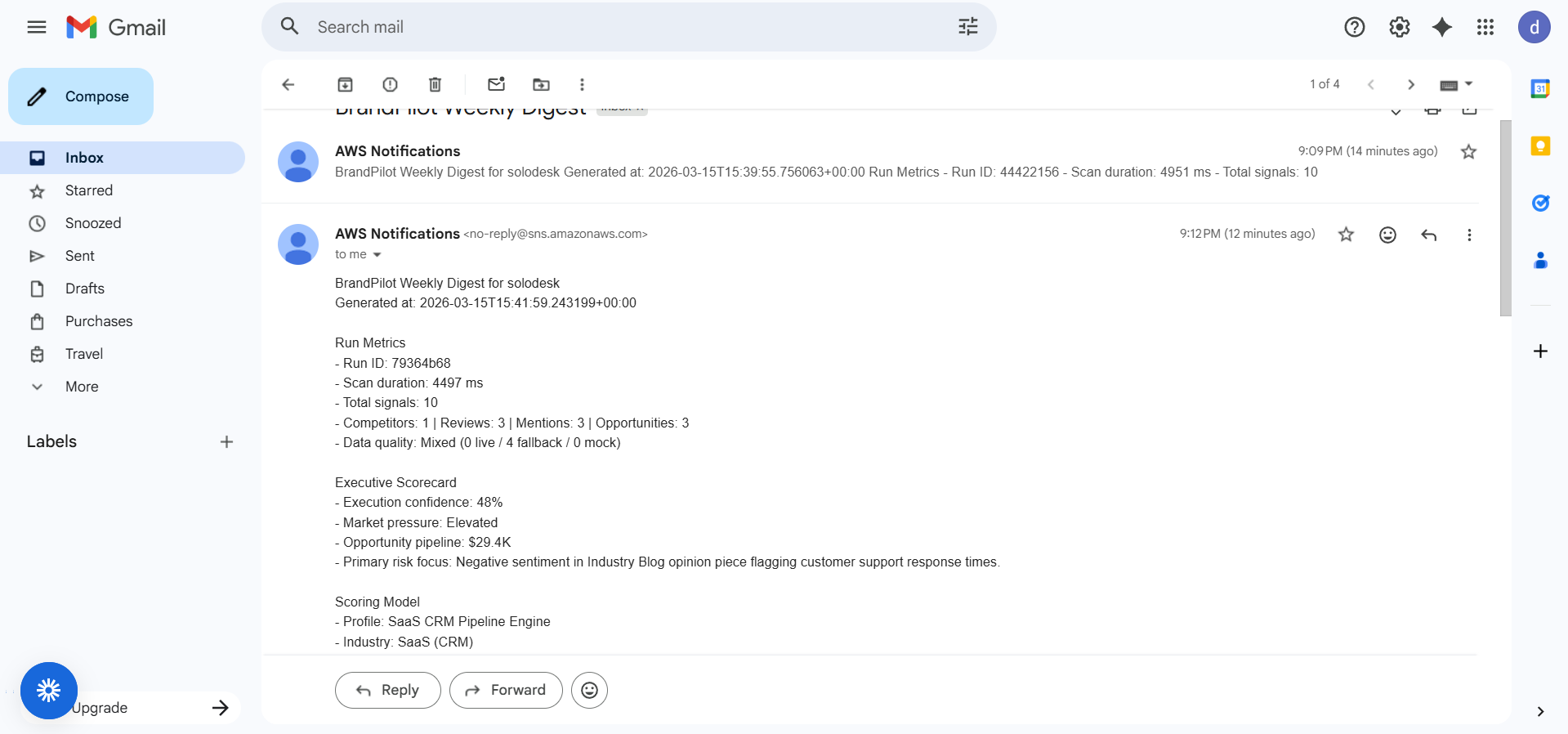The image size is (1568, 734).
Task: Open toolbar more options menu
Action: (582, 84)
